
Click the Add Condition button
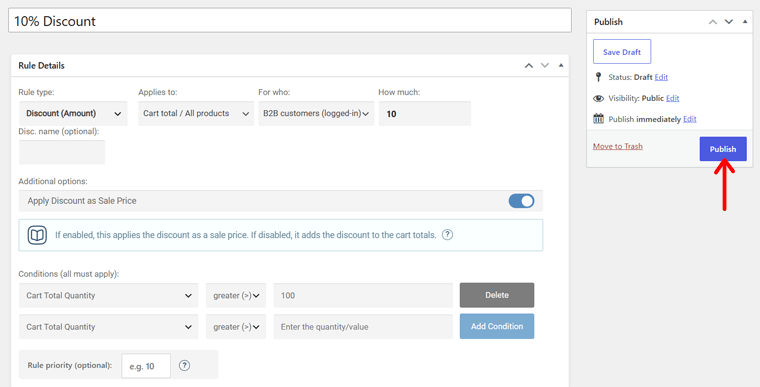point(497,326)
